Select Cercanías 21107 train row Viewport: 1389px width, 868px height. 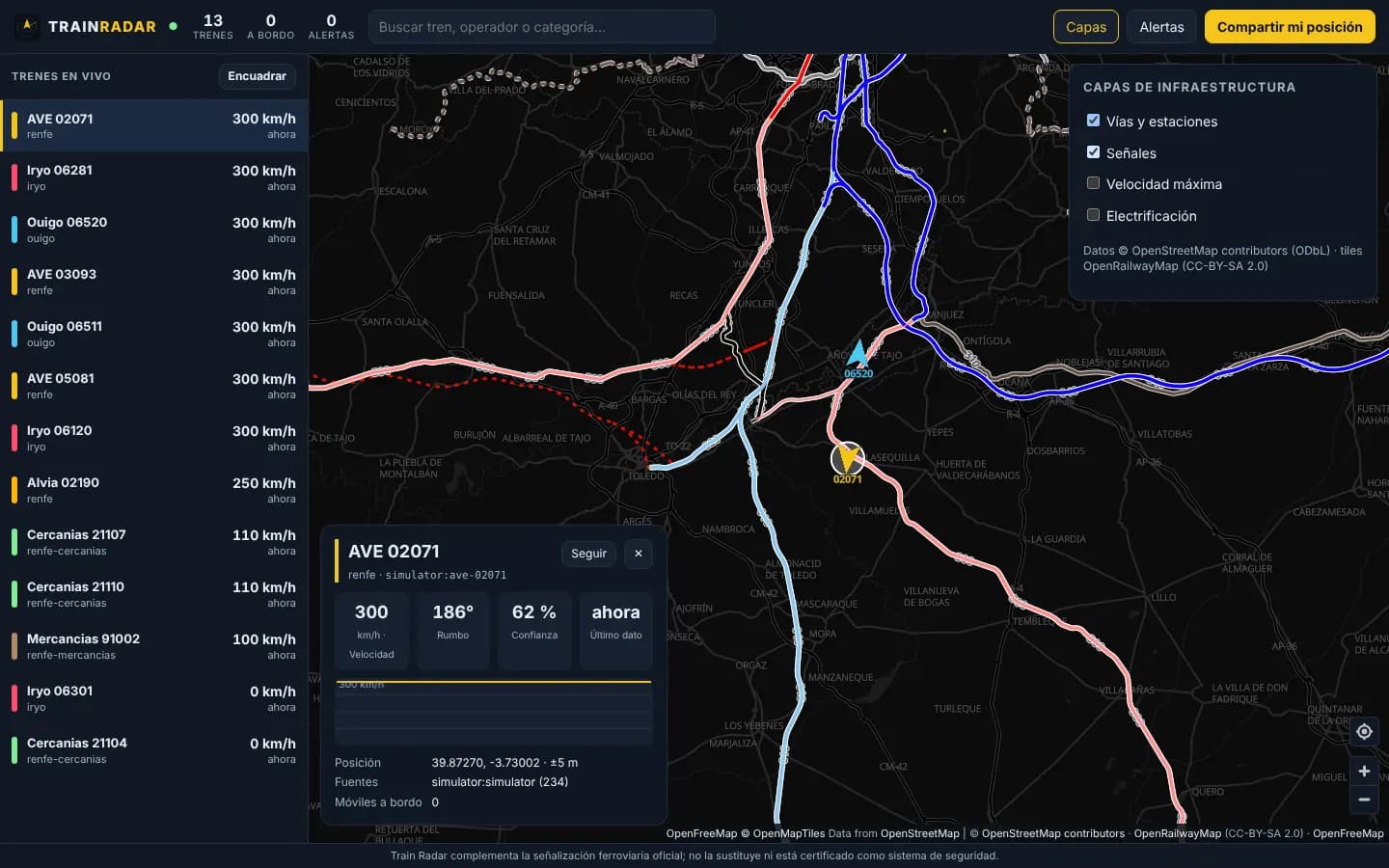(x=154, y=542)
